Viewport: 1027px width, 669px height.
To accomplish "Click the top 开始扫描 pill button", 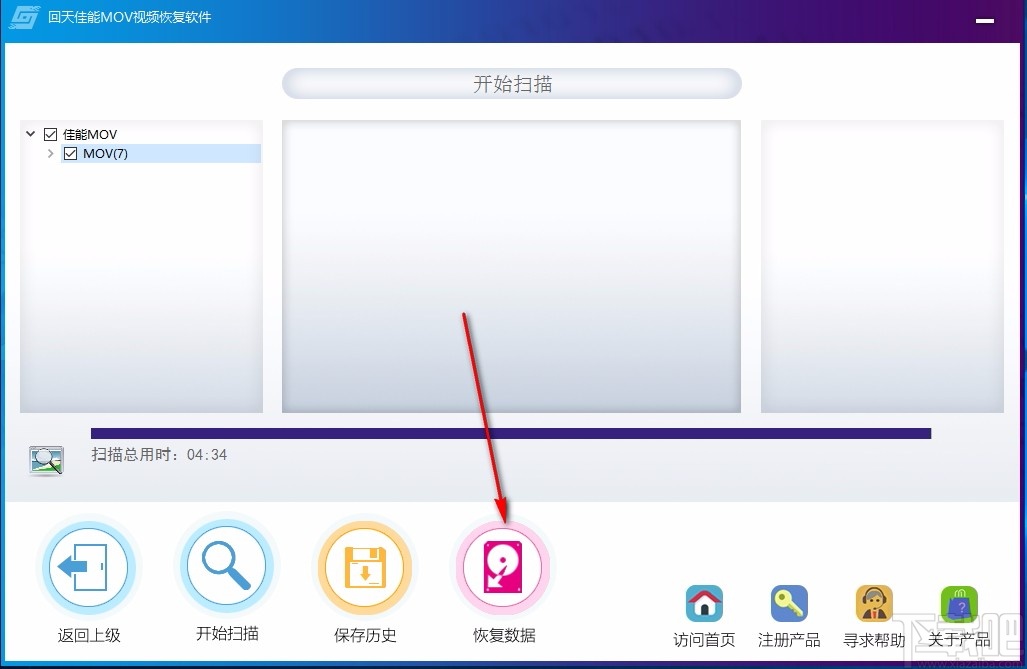I will [512, 84].
